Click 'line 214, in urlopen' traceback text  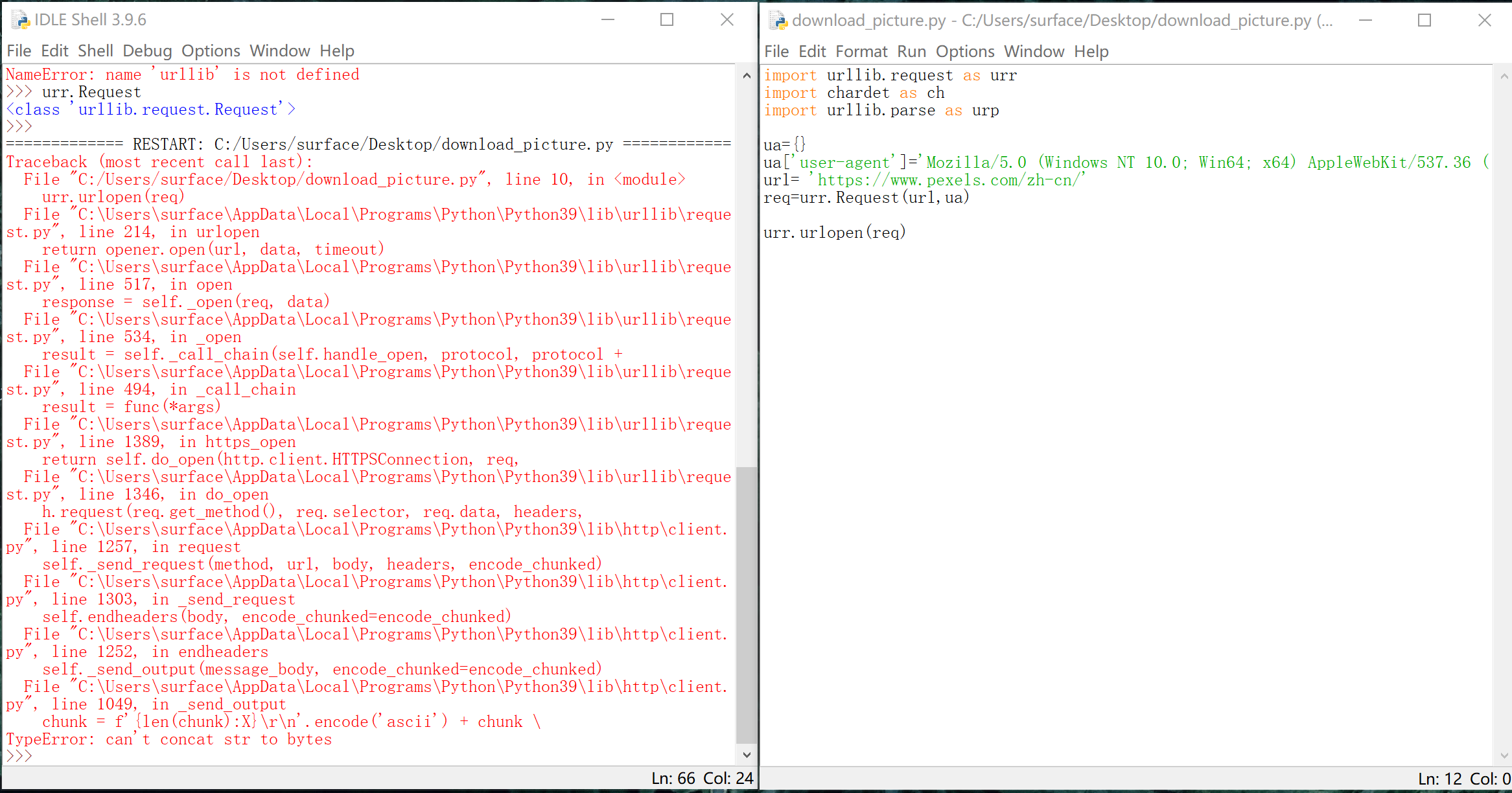coord(169,232)
